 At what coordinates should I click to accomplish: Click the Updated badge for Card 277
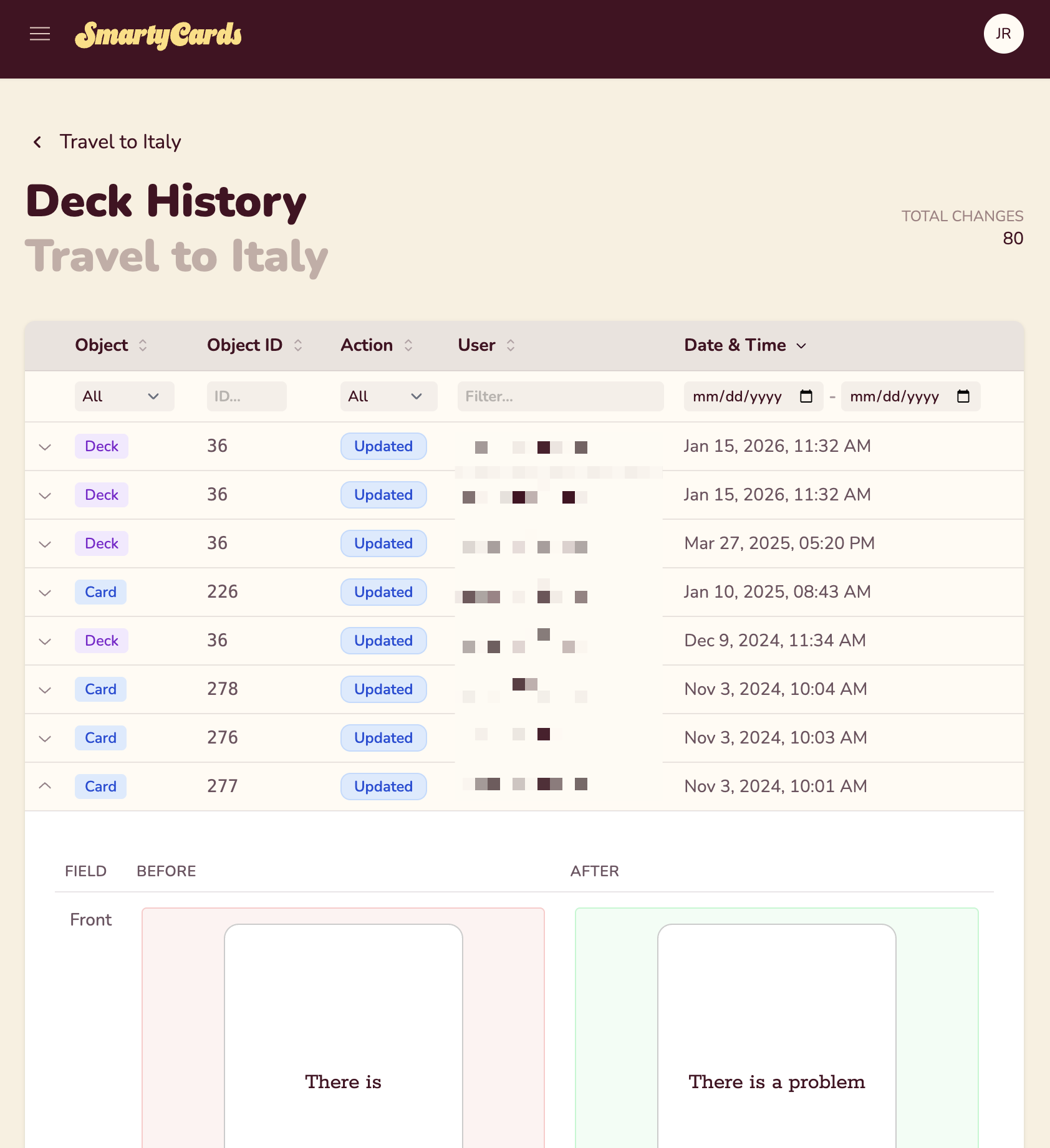[383, 787]
